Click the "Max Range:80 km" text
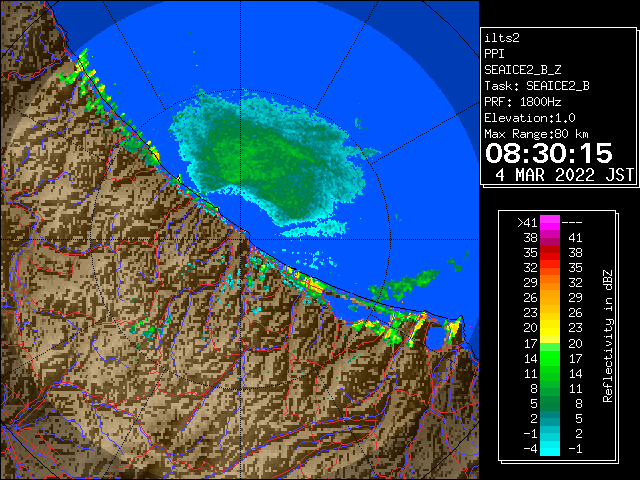 pos(536,134)
